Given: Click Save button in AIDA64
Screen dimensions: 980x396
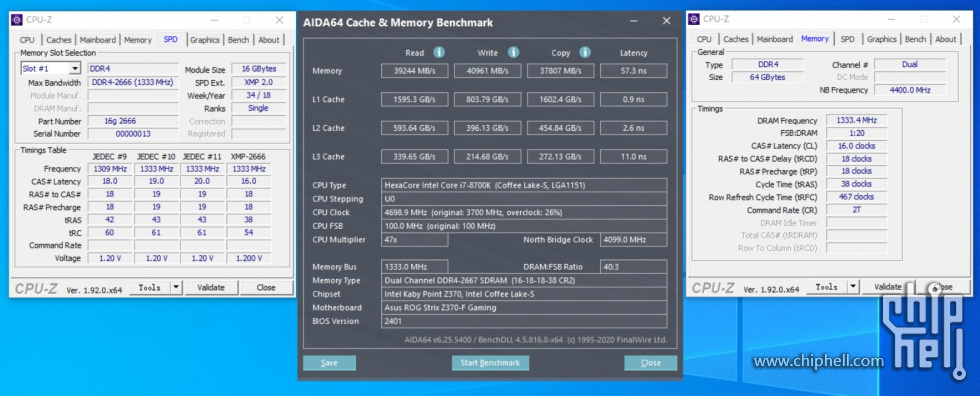Looking at the screenshot, I should (329, 363).
